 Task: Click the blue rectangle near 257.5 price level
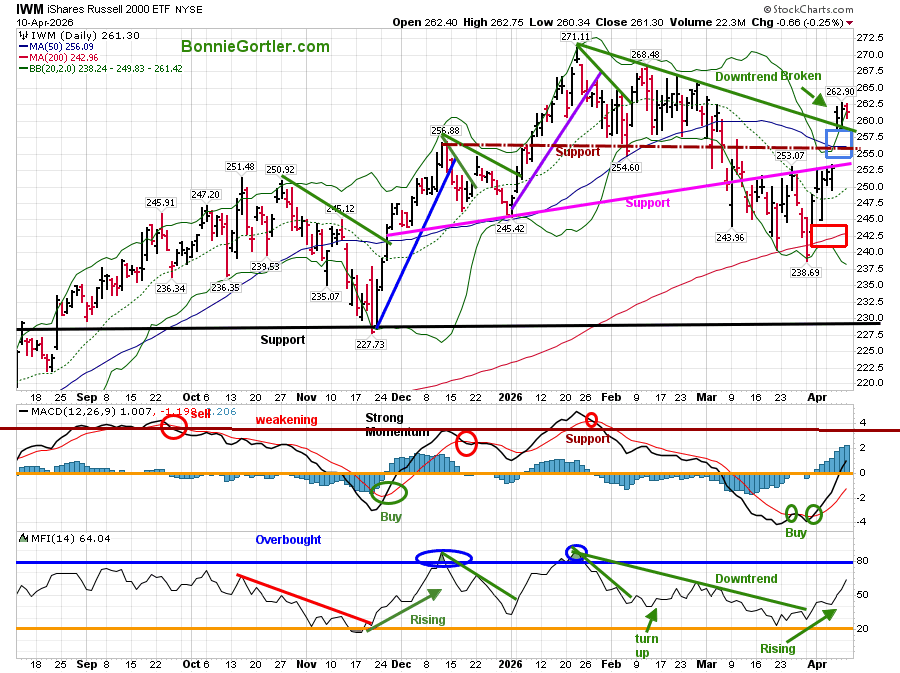837,143
